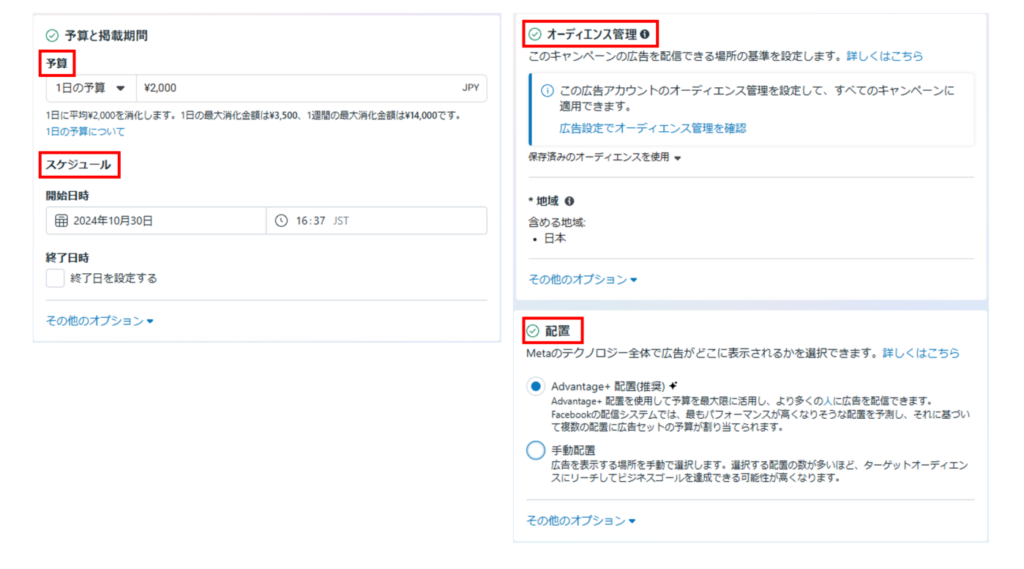Click the blue info circle in audience notice
Screen dimensions: 1024x569
(547, 91)
